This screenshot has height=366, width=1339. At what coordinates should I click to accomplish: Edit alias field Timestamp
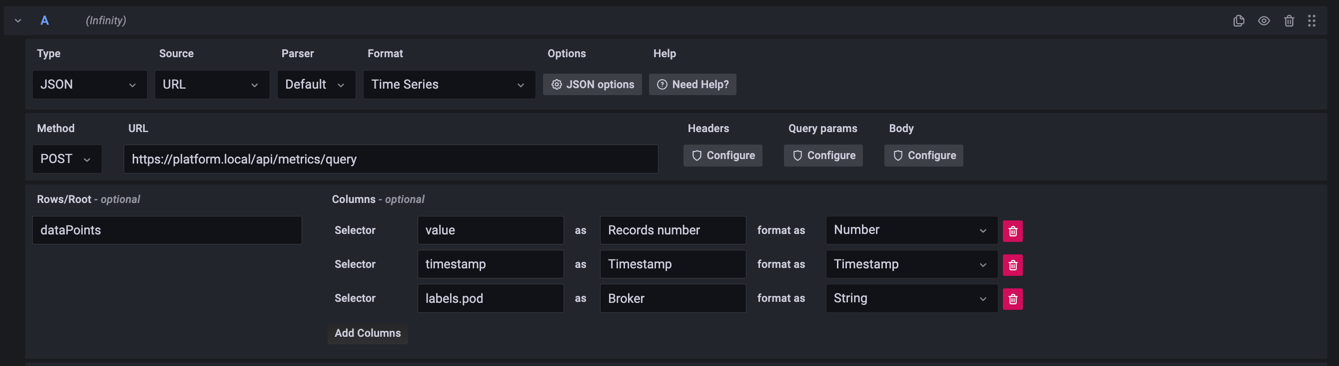[673, 264]
